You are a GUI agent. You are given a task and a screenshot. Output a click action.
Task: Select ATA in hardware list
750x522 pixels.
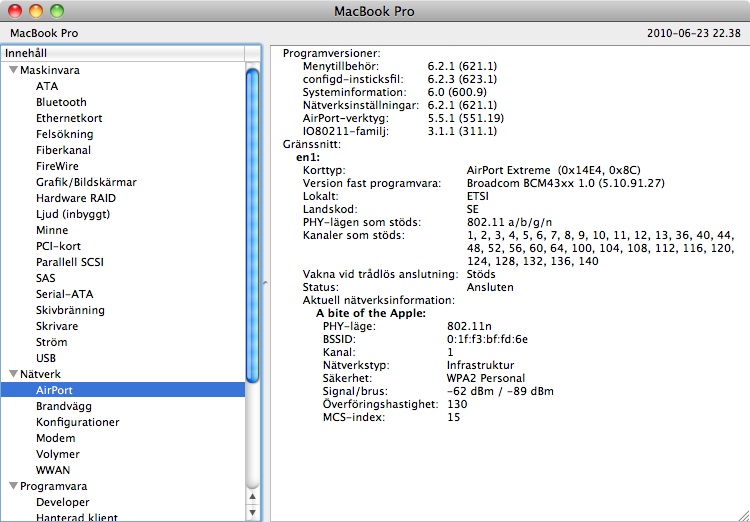coord(47,86)
